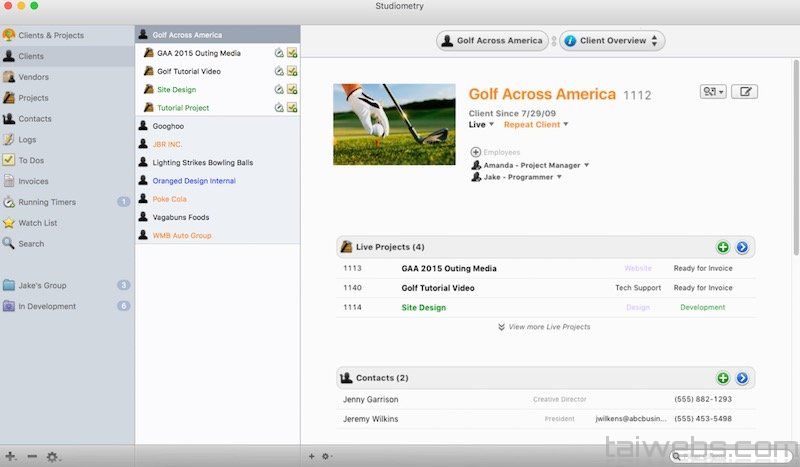Click the to-do checkbox icon for Golf Tutorial Video

click(292, 71)
